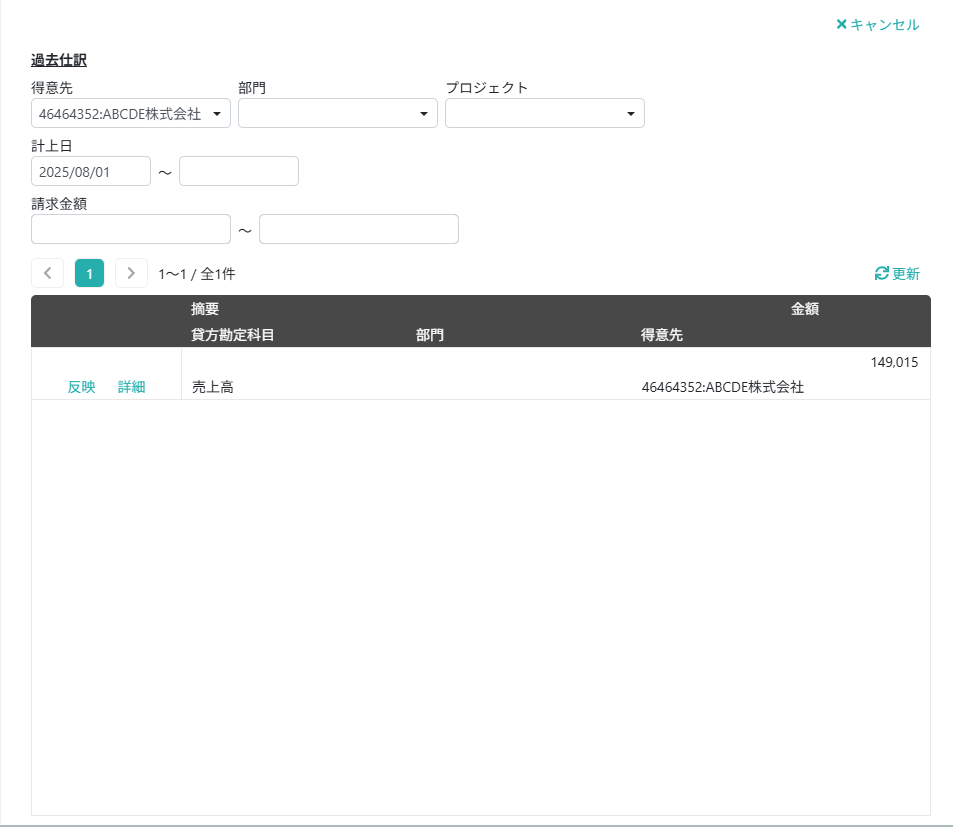Click the 摘要 column header

[x=205, y=309]
